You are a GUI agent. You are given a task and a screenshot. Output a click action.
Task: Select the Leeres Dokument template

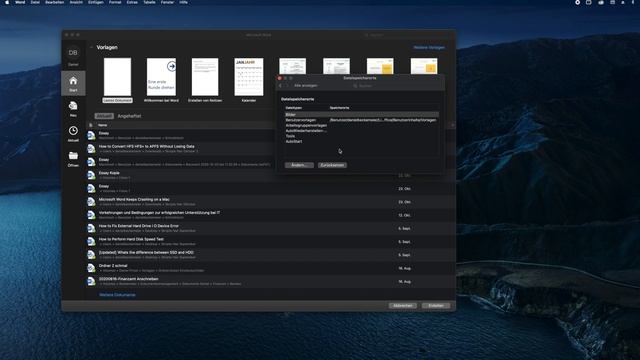click(x=117, y=80)
